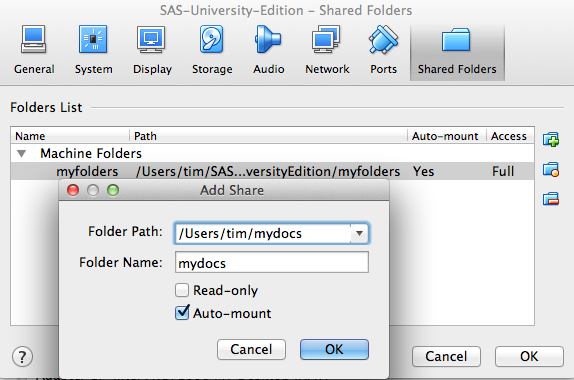Click the edit shared folder icon
The image size is (574, 380).
(x=551, y=169)
